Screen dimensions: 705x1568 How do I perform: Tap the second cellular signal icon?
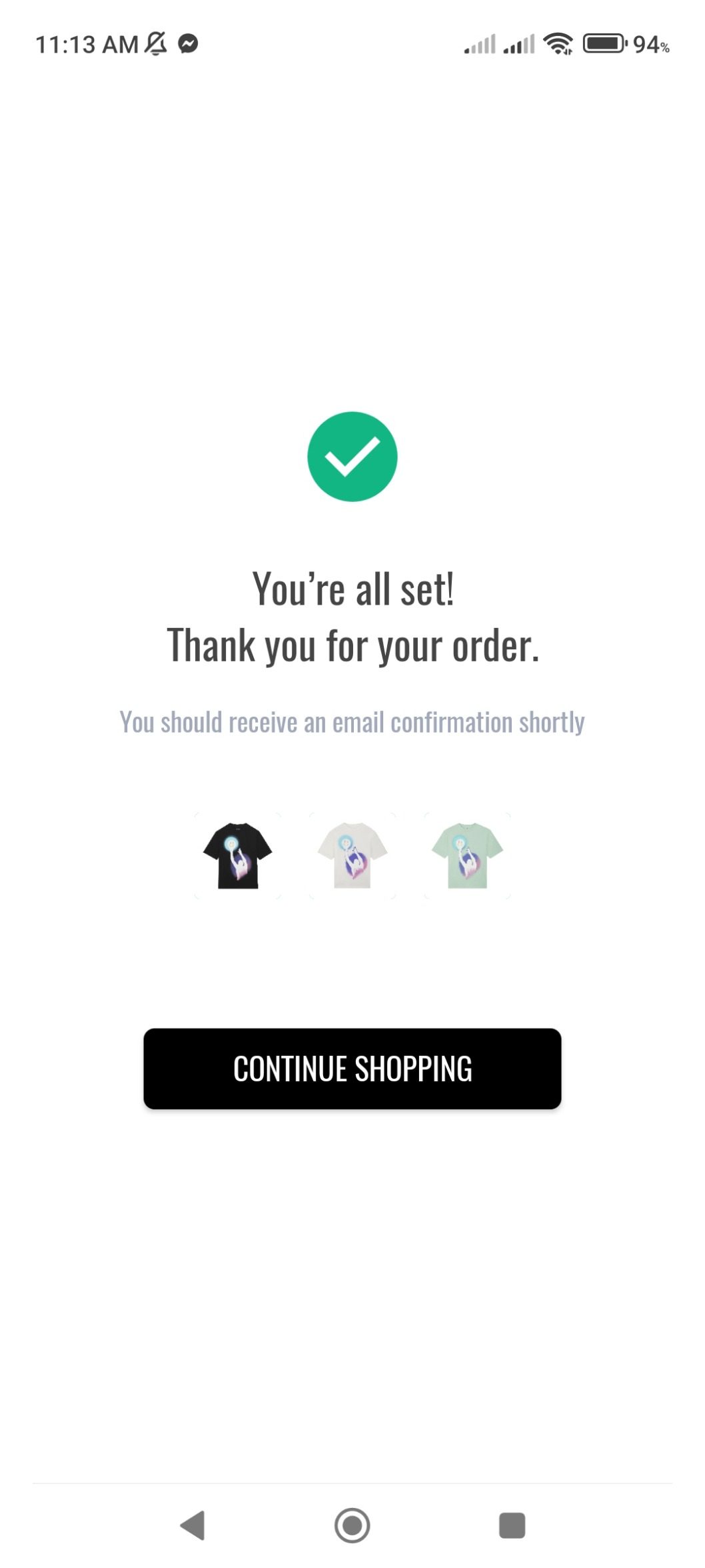519,44
